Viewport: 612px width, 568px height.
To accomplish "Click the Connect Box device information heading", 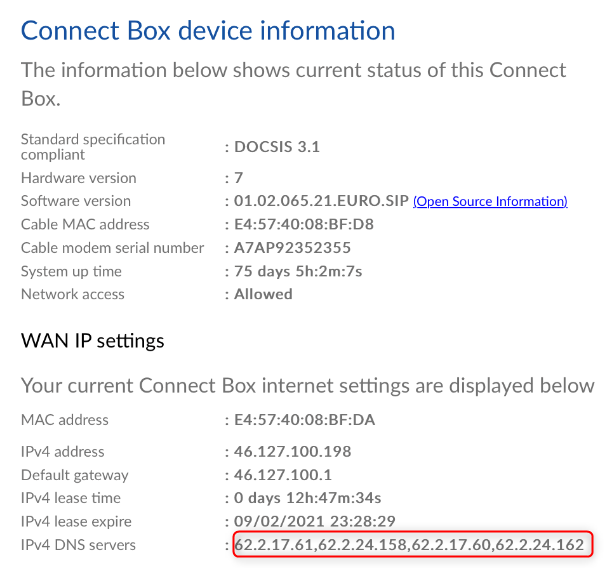I will pos(208,30).
